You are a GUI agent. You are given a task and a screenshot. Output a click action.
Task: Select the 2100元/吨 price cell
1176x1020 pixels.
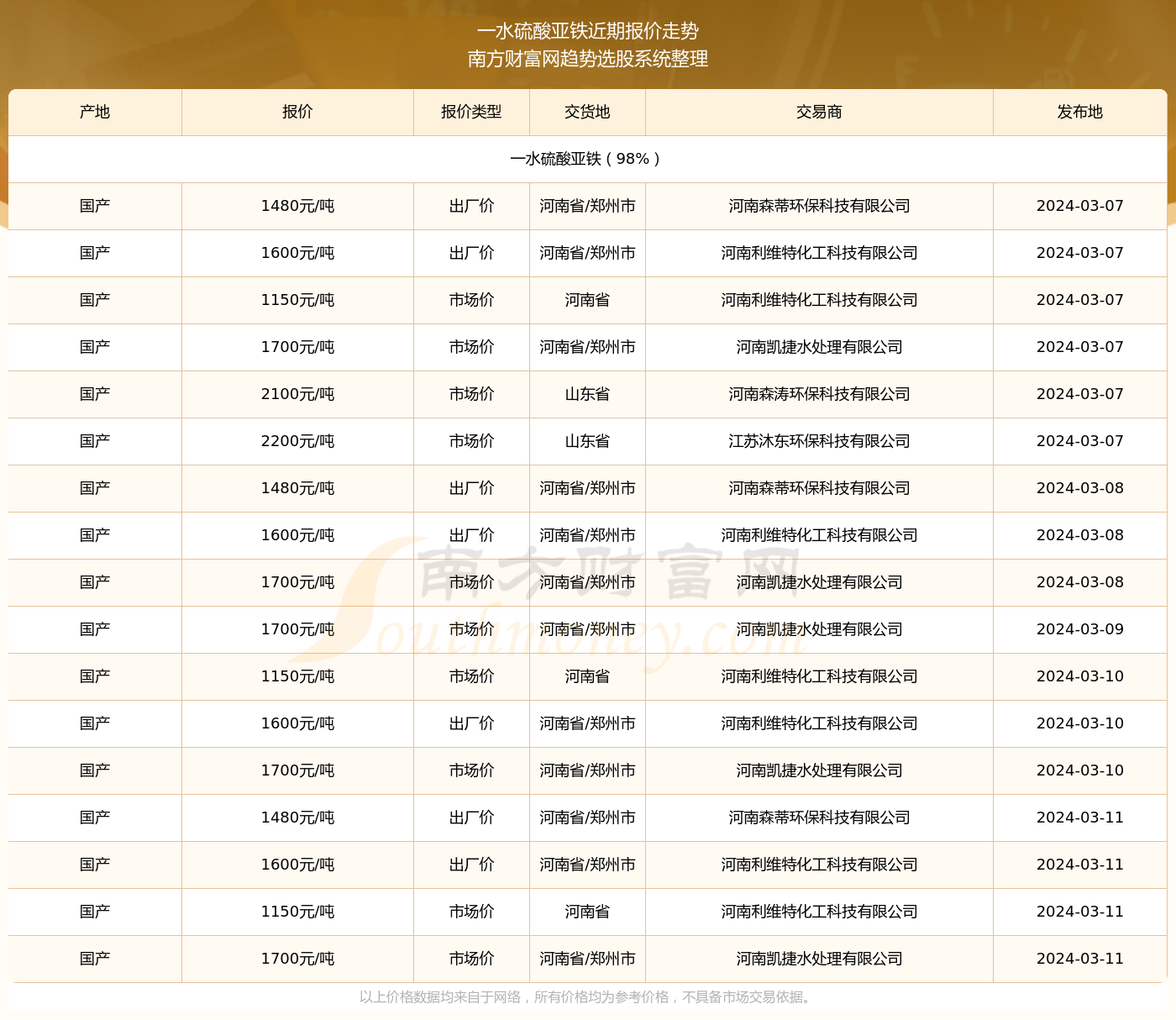(297, 394)
